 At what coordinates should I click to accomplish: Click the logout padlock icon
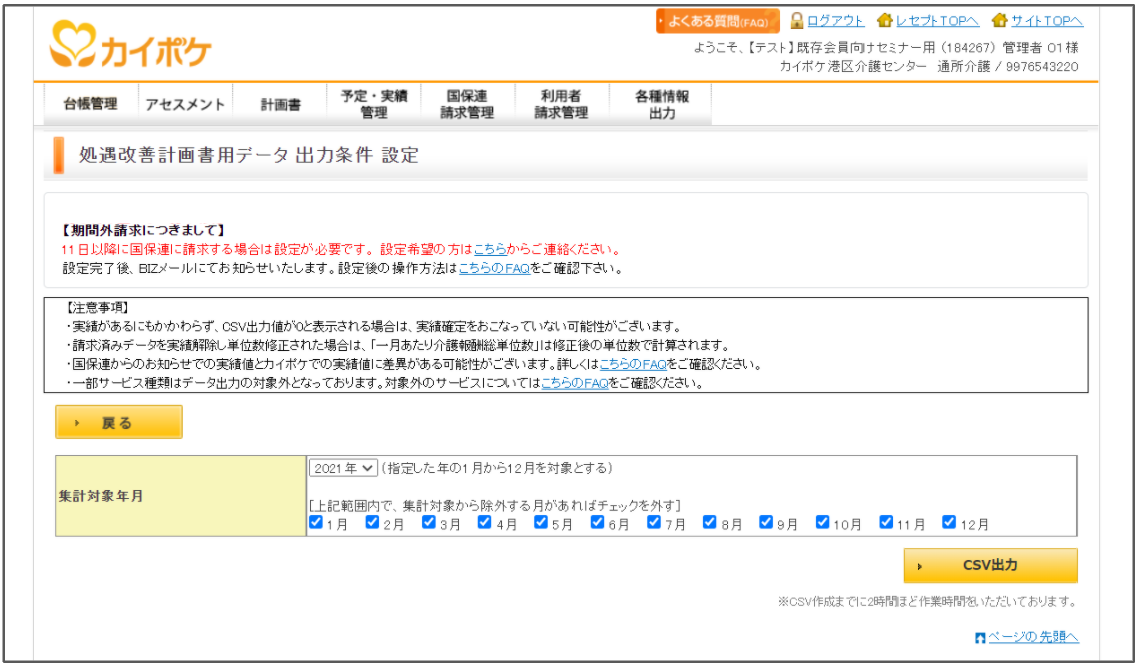(x=797, y=20)
